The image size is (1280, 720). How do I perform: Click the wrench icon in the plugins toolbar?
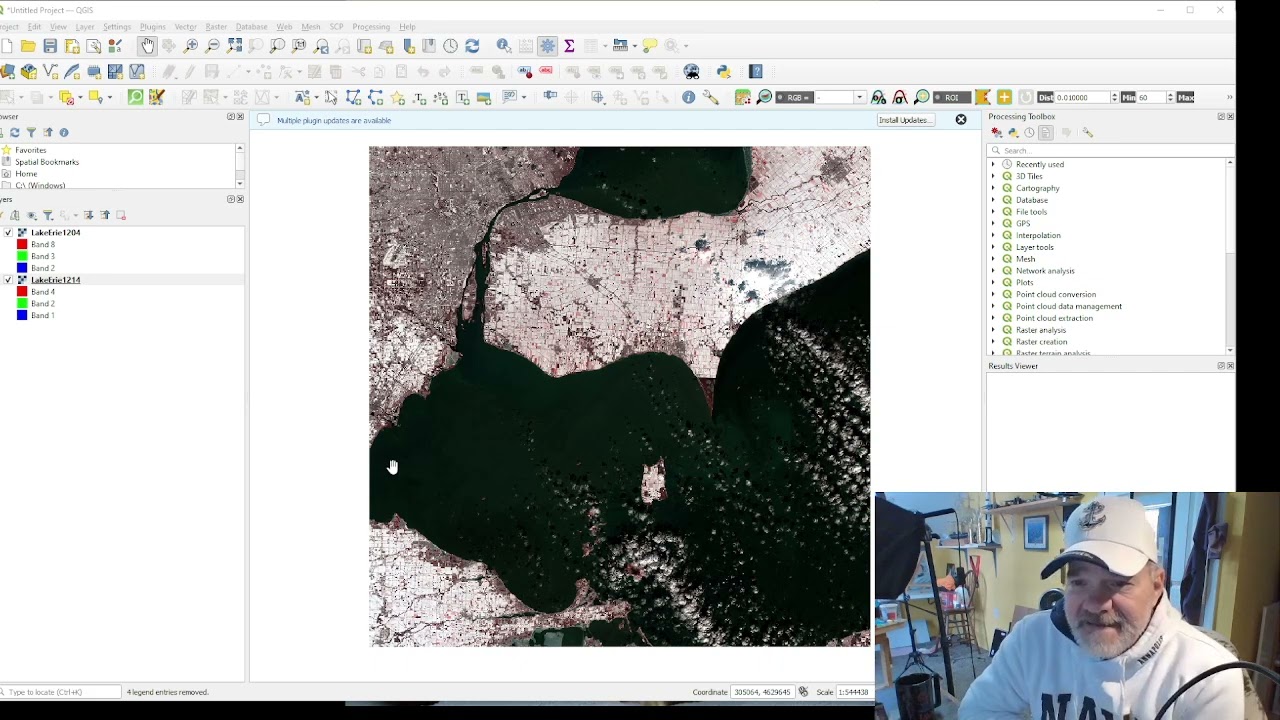tap(711, 97)
